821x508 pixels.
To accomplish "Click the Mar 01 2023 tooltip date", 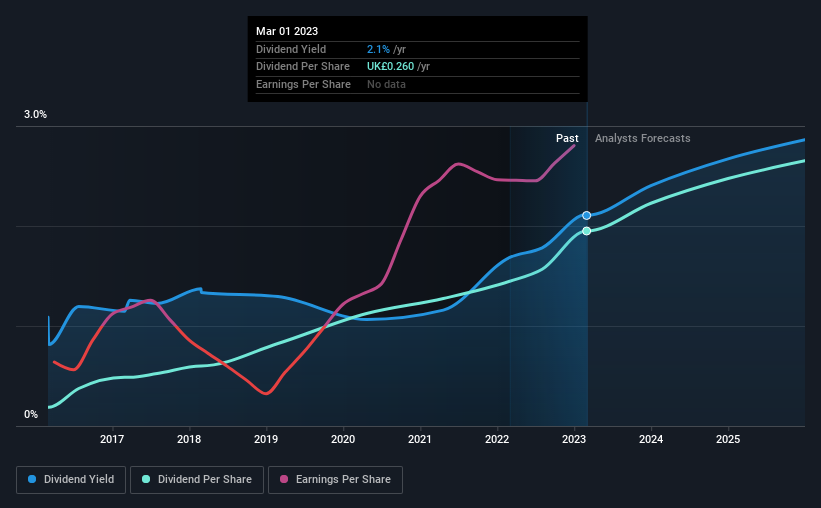I will coord(287,31).
